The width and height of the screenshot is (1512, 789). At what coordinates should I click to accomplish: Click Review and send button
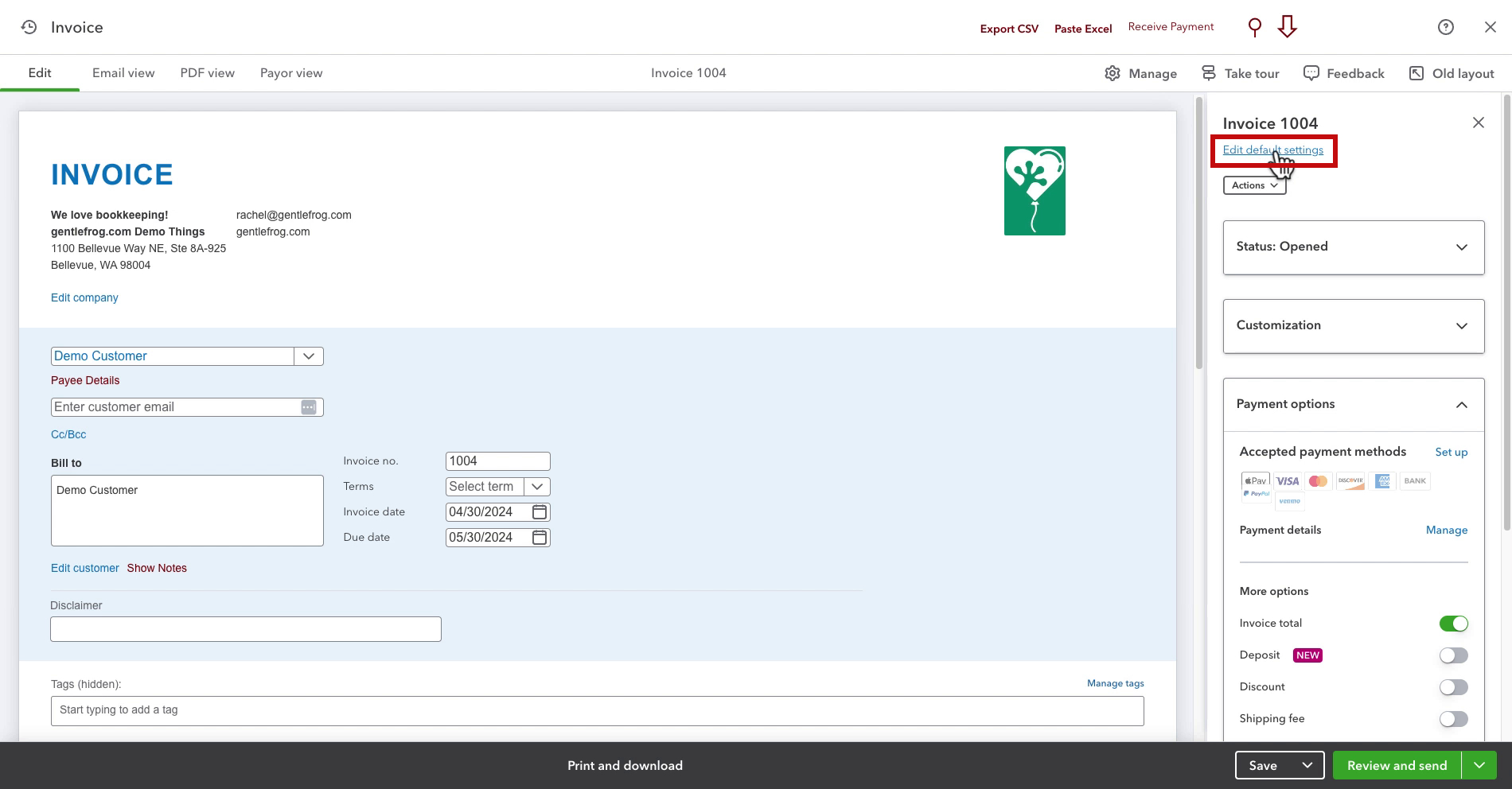(x=1397, y=765)
